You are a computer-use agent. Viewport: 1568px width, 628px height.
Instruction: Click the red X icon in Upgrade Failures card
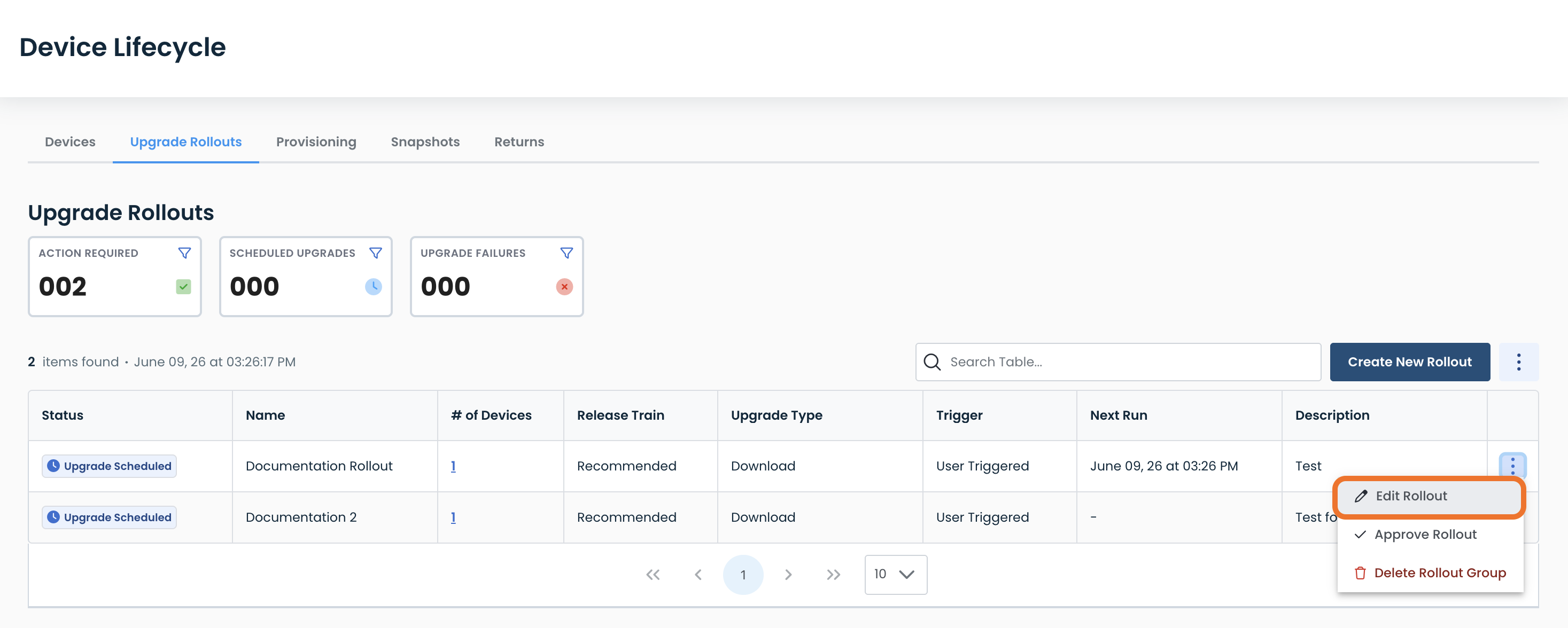564,286
